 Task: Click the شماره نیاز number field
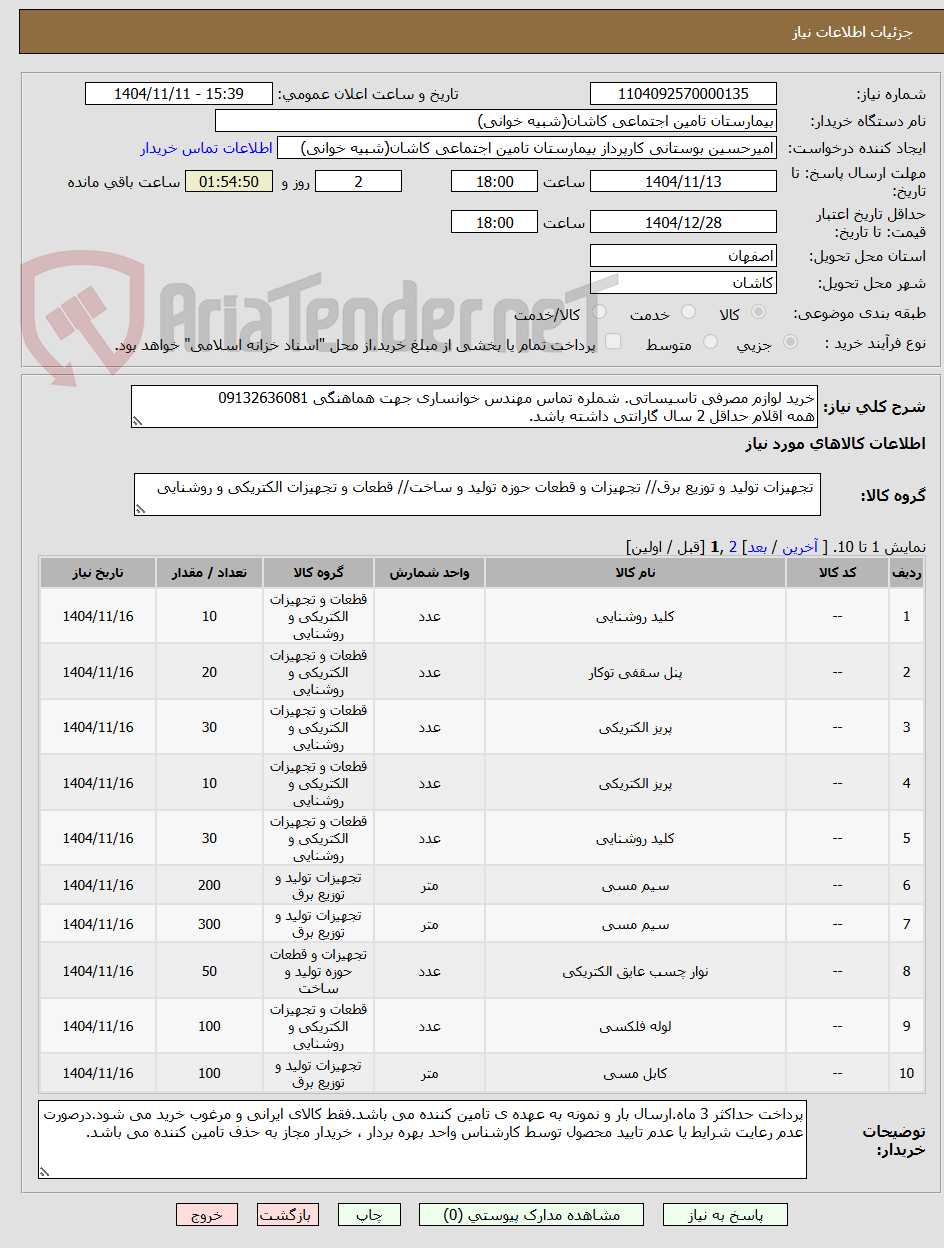pyautogui.click(x=683, y=94)
